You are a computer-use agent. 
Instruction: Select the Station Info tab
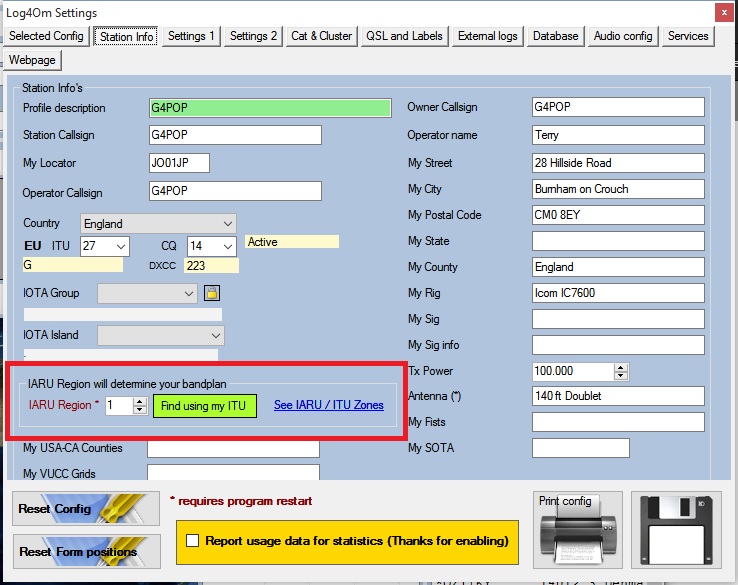[x=126, y=36]
